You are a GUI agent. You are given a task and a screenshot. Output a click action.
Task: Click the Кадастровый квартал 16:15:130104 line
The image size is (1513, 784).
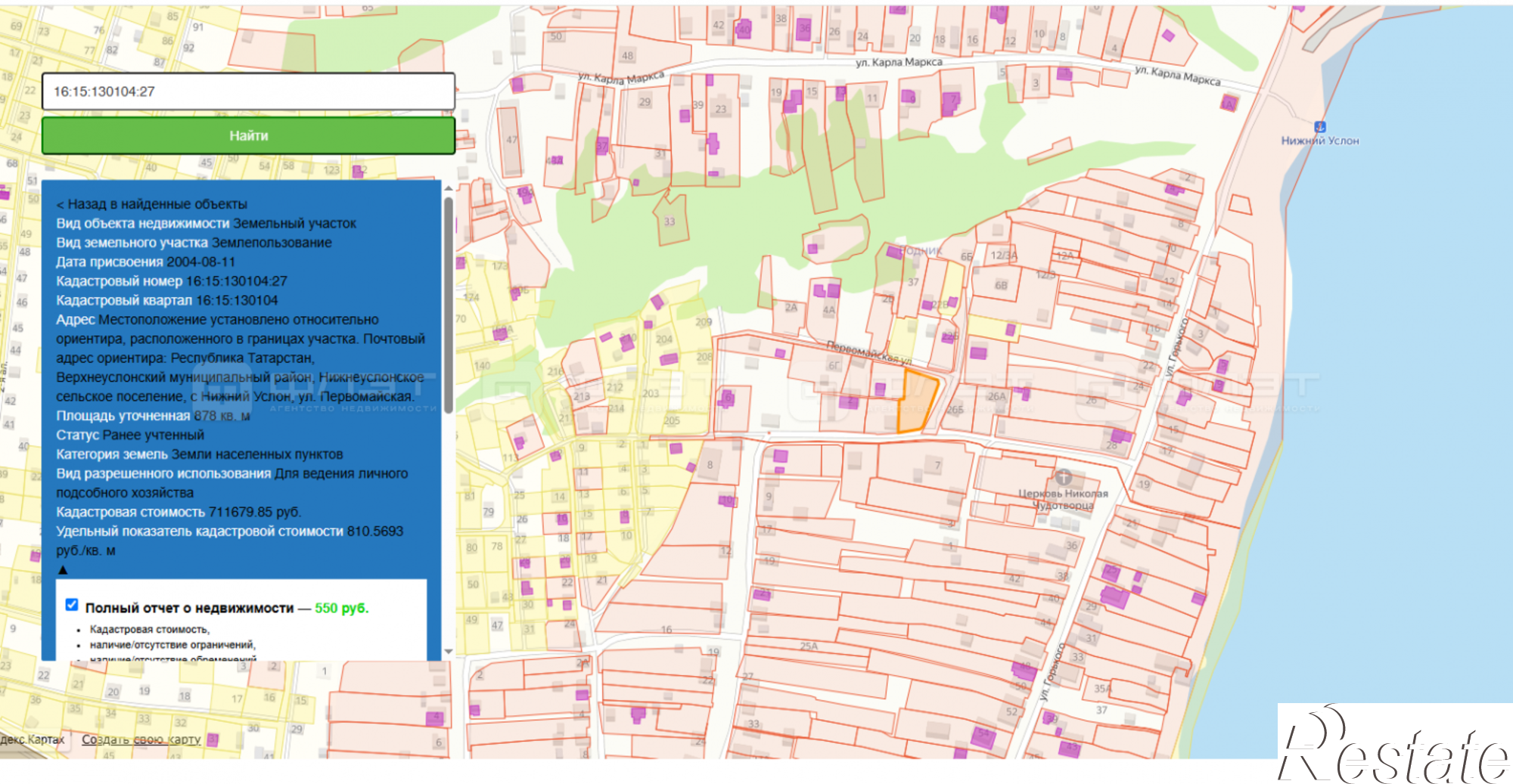[x=166, y=300]
